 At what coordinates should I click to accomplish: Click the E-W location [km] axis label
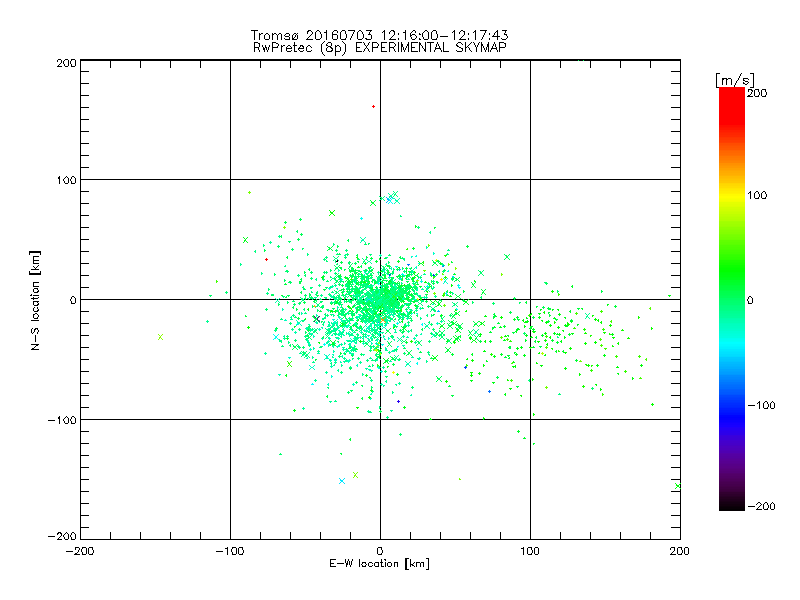pyautogui.click(x=379, y=564)
